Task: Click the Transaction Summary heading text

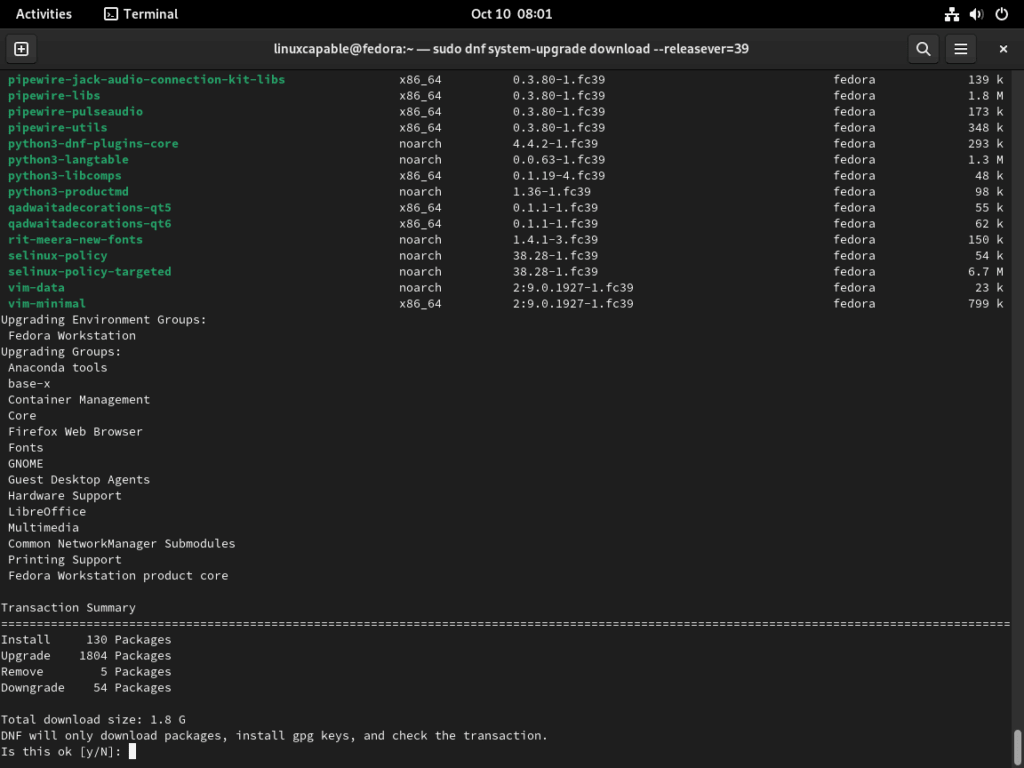Action: tap(69, 607)
